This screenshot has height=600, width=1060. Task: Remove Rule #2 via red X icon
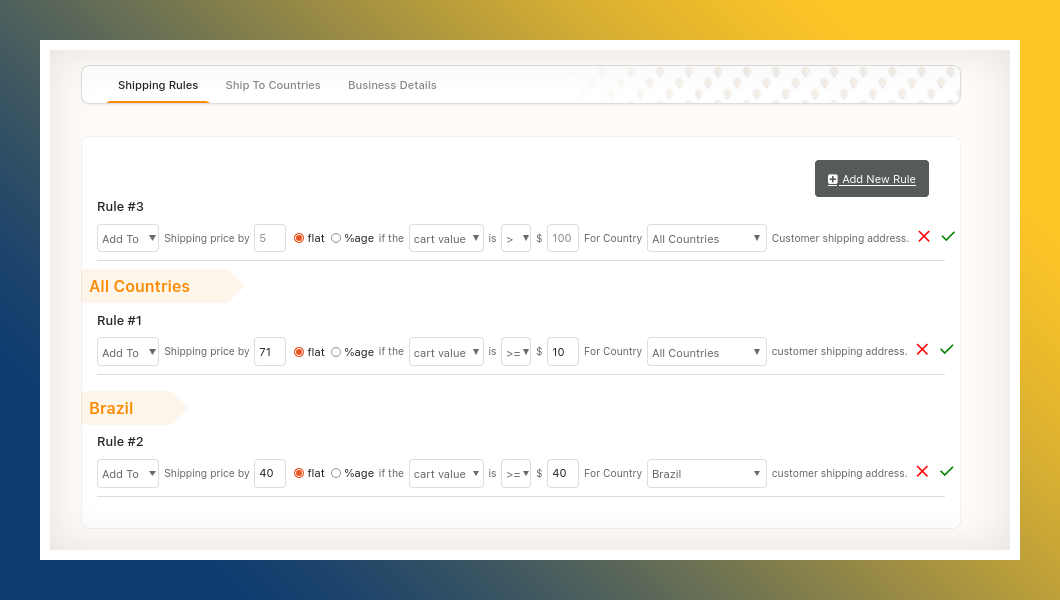[922, 472]
